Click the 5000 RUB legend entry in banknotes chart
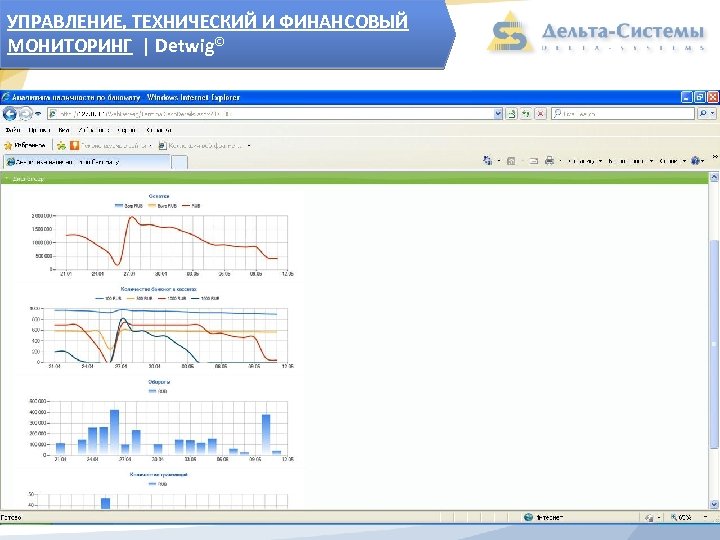This screenshot has width=720, height=540. tap(205, 298)
